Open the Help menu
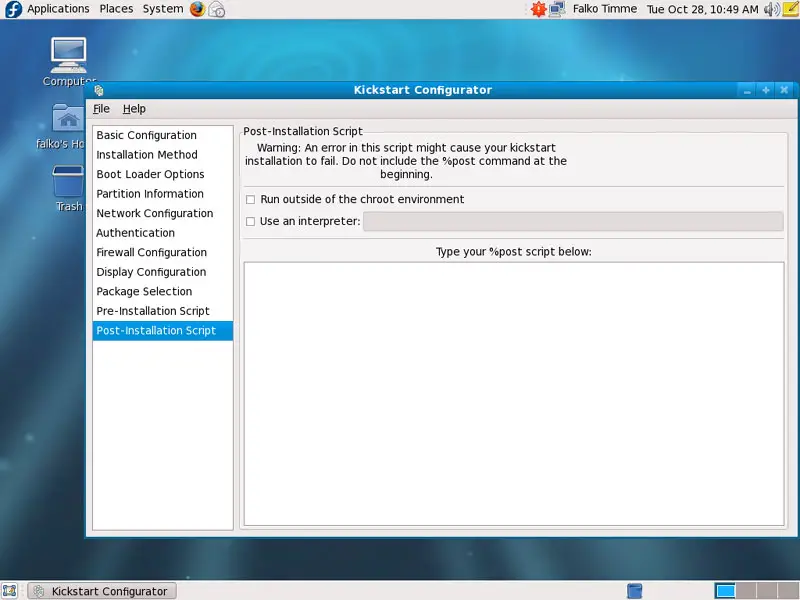The height and width of the screenshot is (600, 800). click(134, 109)
